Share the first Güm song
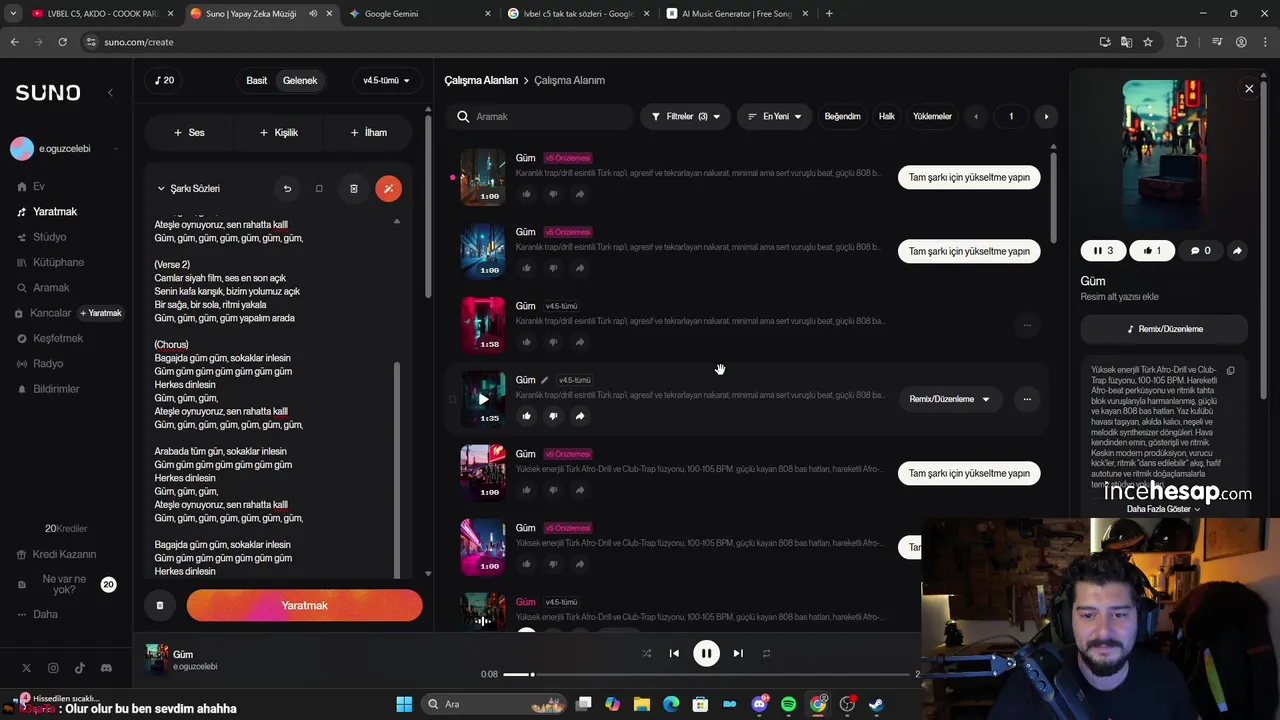The image size is (1280, 720). (x=580, y=194)
